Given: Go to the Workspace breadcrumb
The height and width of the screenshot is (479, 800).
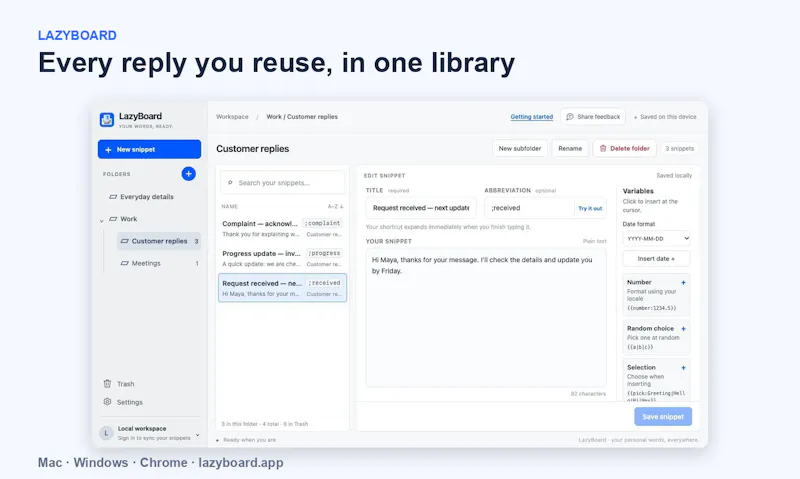Looking at the screenshot, I should [232, 117].
